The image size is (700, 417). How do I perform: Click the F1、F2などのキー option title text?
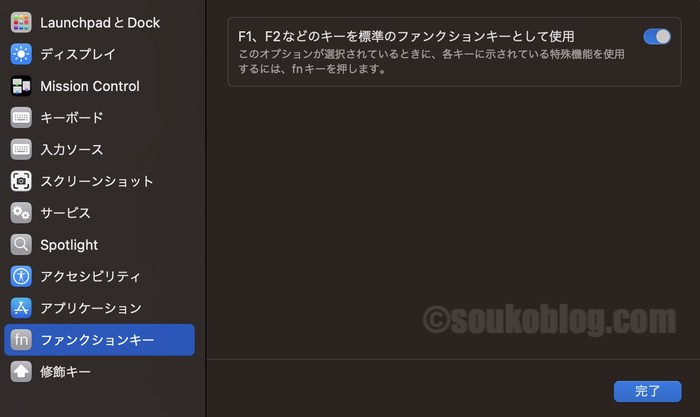[406, 36]
